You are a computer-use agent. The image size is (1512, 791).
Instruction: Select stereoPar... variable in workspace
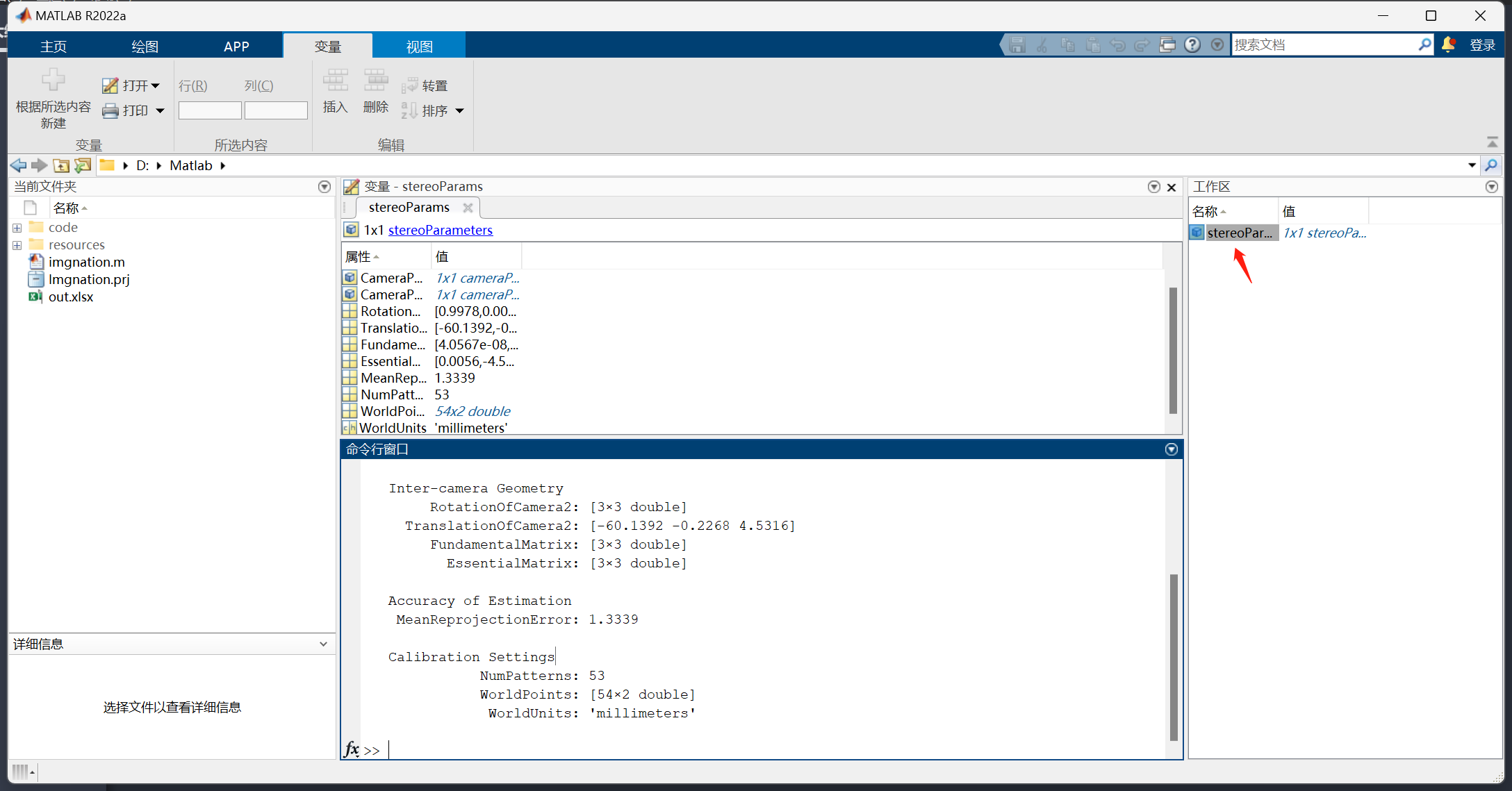tap(1240, 233)
